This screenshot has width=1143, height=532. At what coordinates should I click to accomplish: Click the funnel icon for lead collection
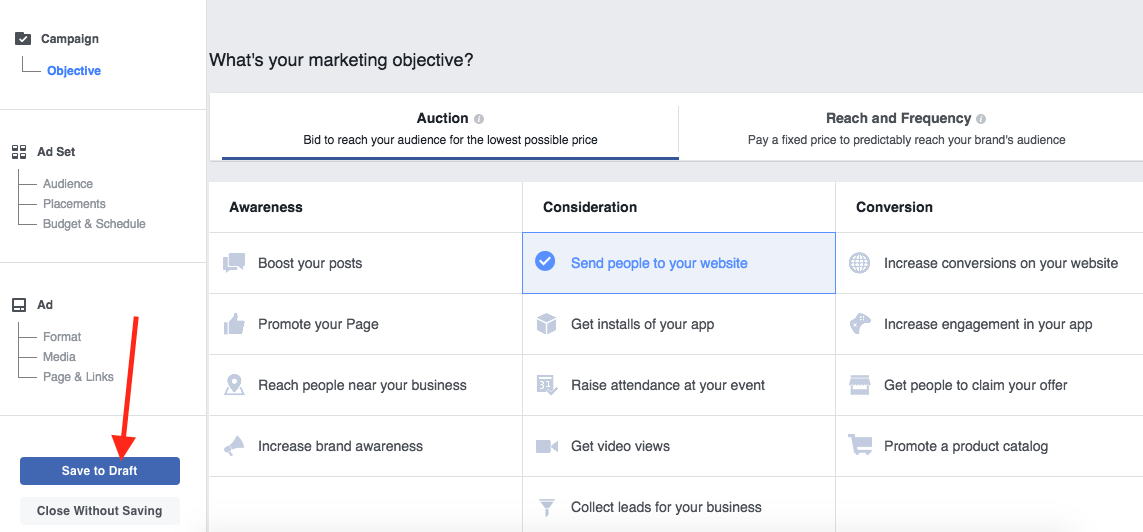546,507
